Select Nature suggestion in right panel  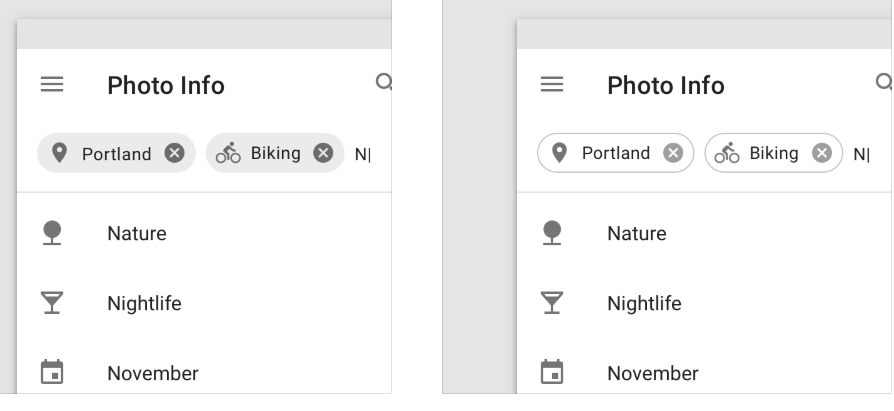704,233
